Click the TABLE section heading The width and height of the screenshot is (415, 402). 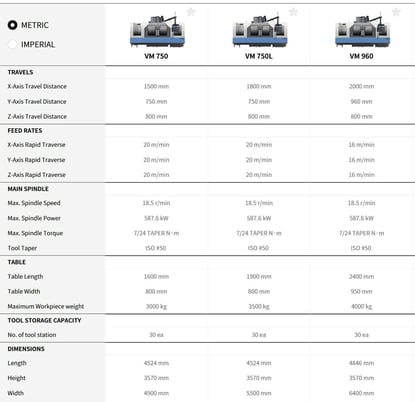pyautogui.click(x=17, y=262)
